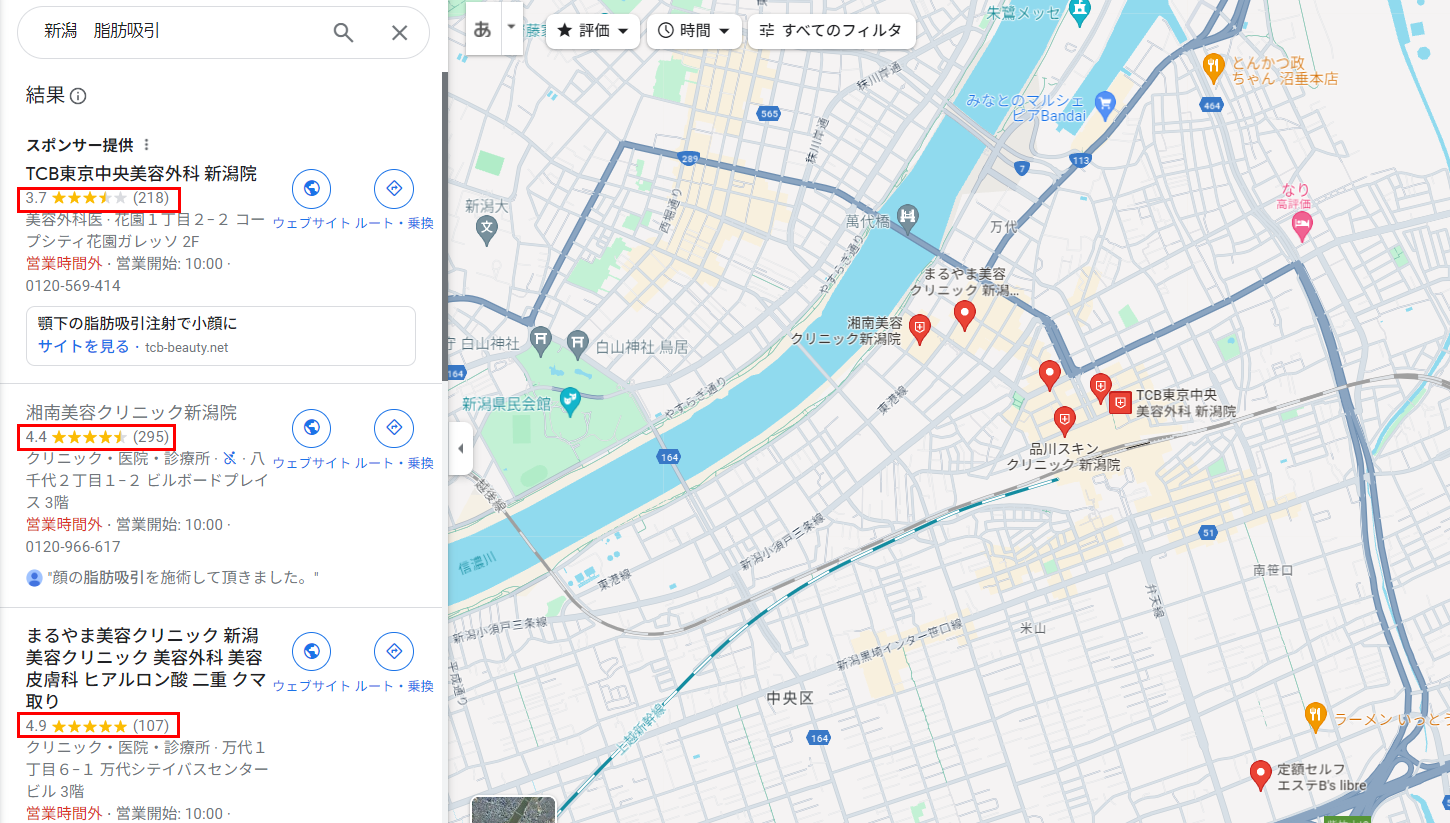The image size is (1450, 823).
Task: Click the results list scrollbar
Action: point(445,227)
